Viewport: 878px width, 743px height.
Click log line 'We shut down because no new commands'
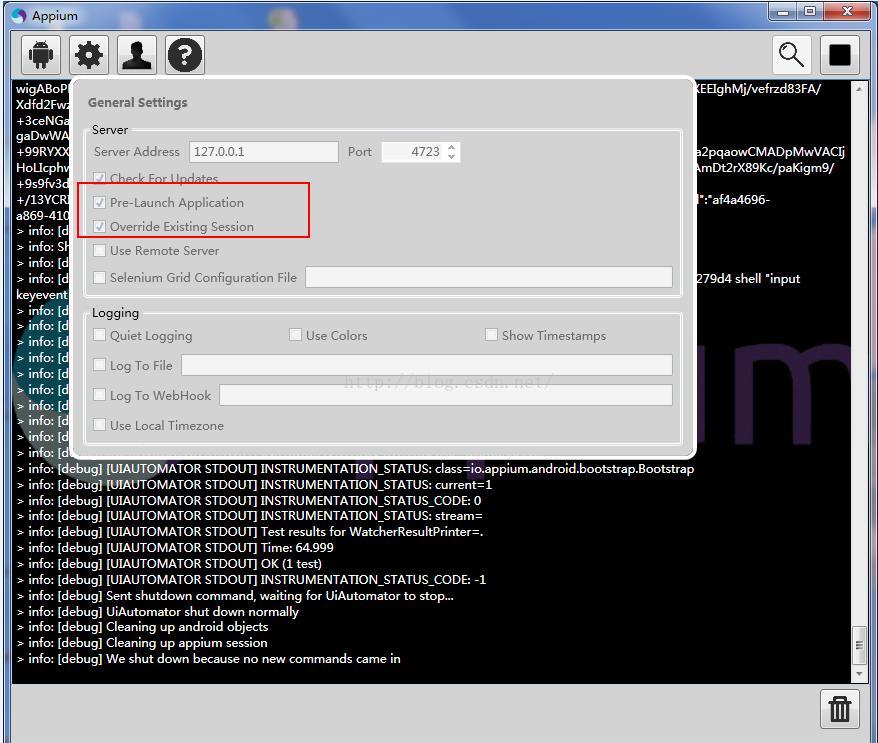coord(208,658)
